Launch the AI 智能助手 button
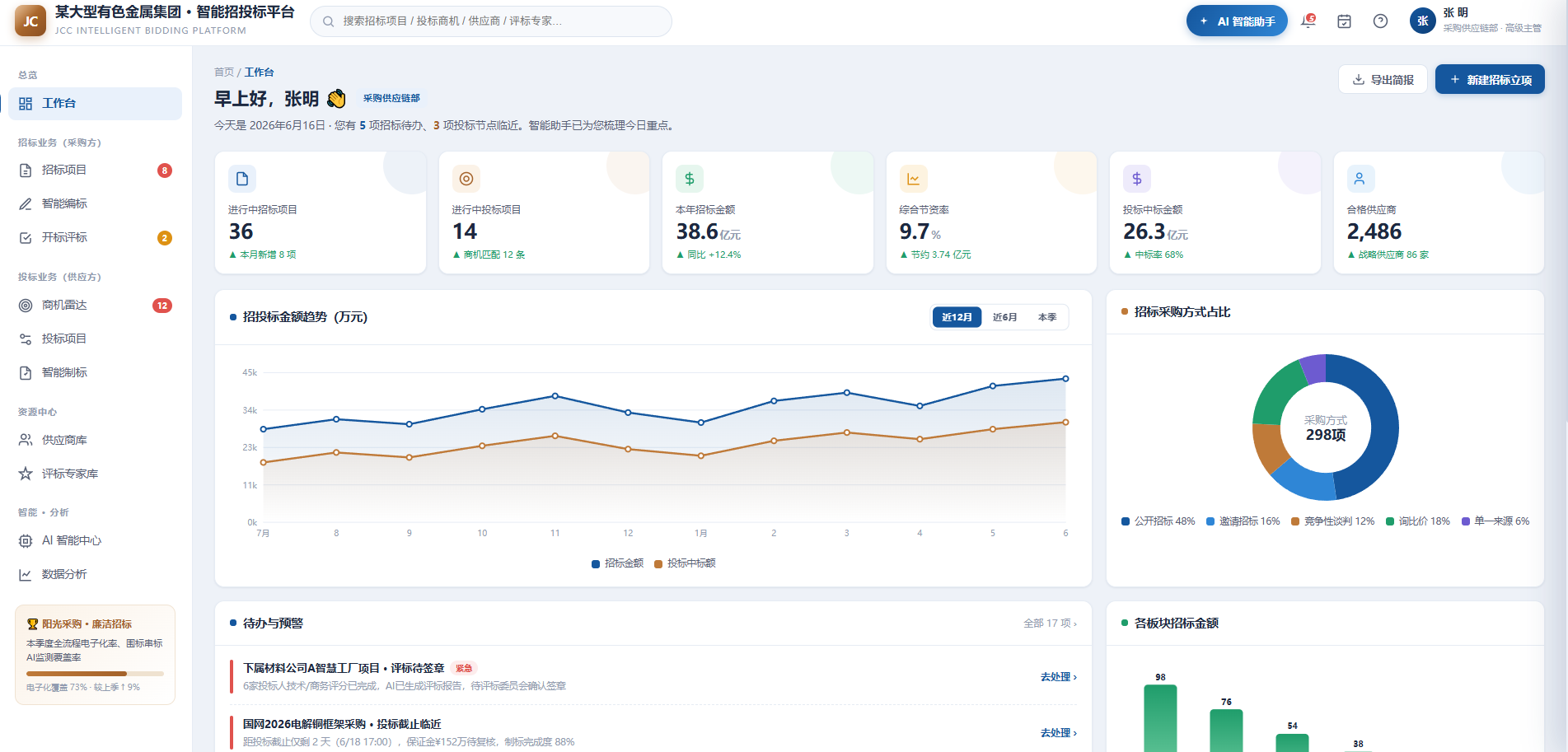This screenshot has width=1568, height=752. point(1237,21)
